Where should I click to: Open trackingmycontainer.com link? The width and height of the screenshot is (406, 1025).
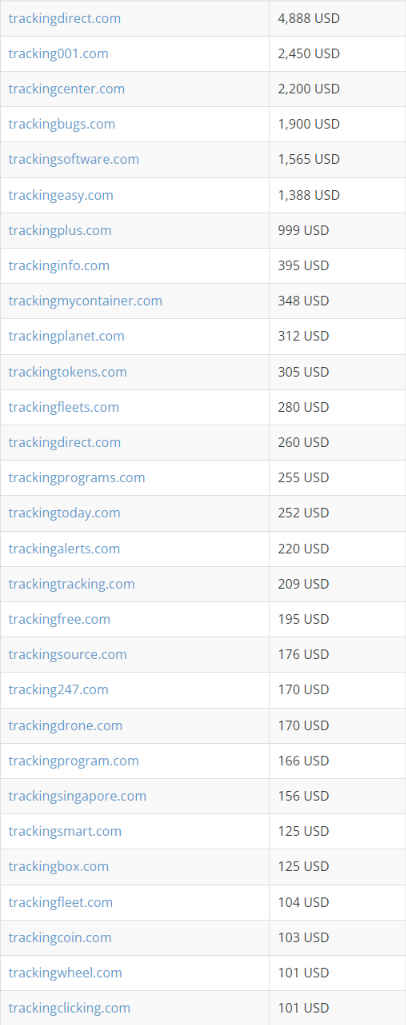pos(85,301)
